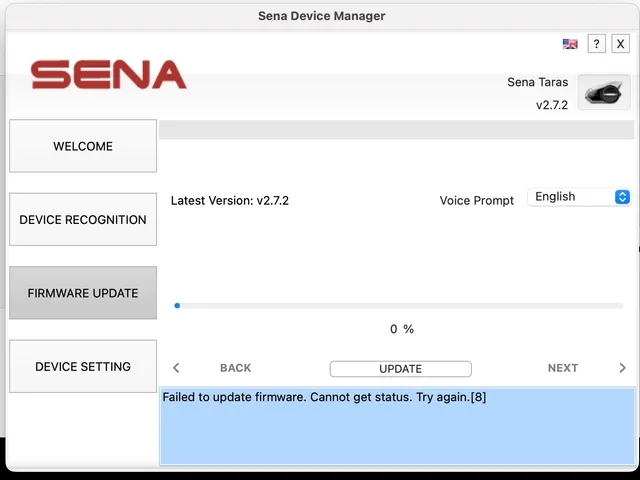The width and height of the screenshot is (640, 480).
Task: Click the failed firmware update error message
Action: [324, 397]
